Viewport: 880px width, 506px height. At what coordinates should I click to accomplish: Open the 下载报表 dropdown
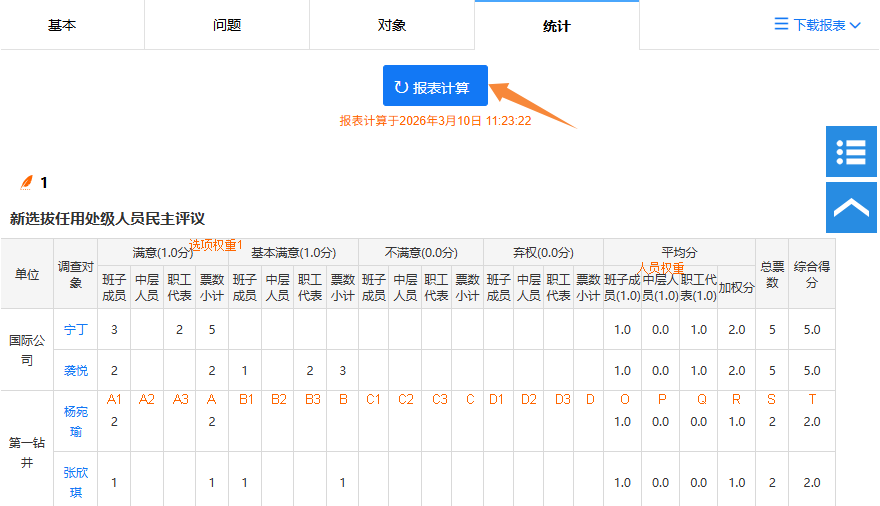pyautogui.click(x=818, y=25)
